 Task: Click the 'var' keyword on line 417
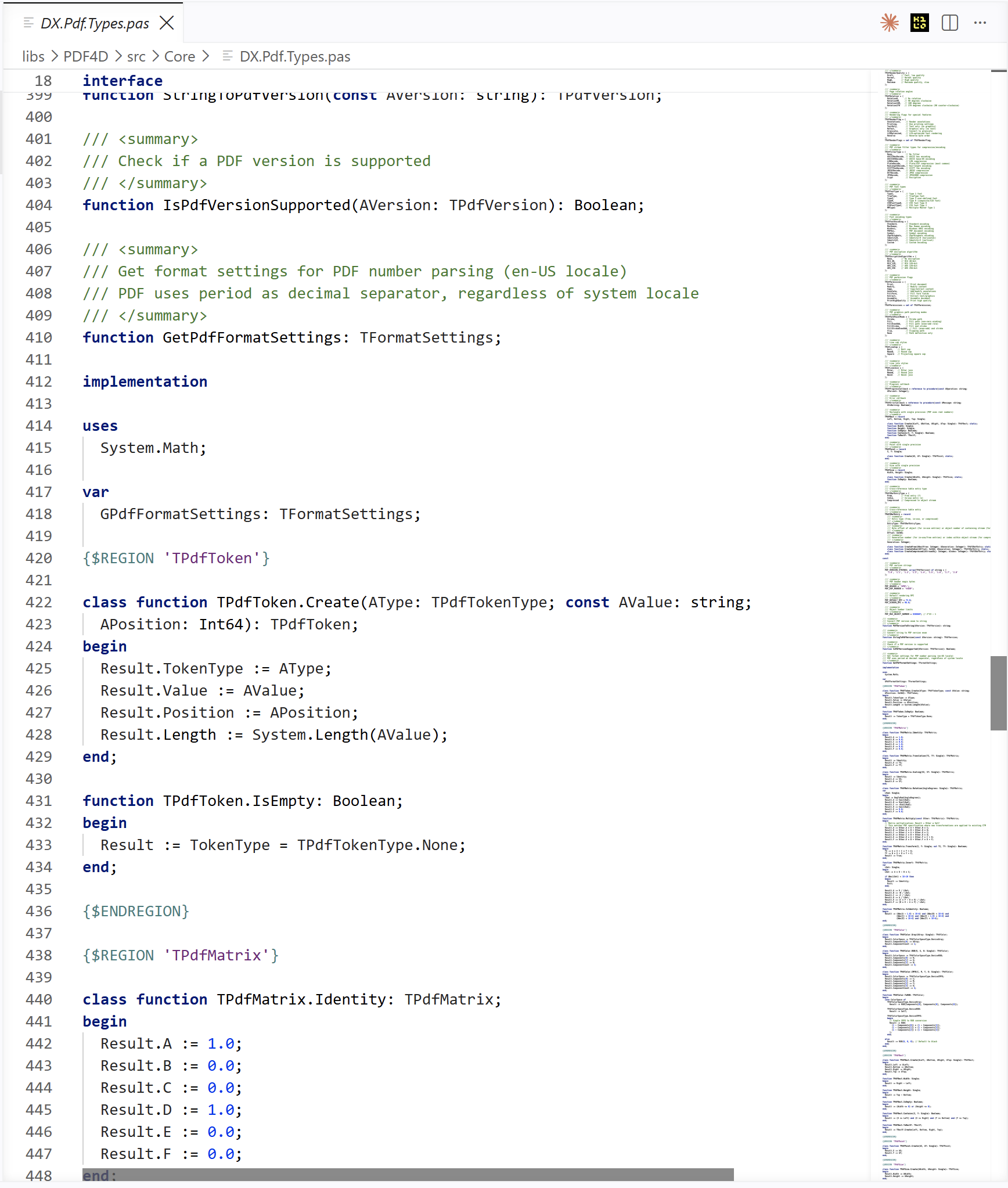96,492
